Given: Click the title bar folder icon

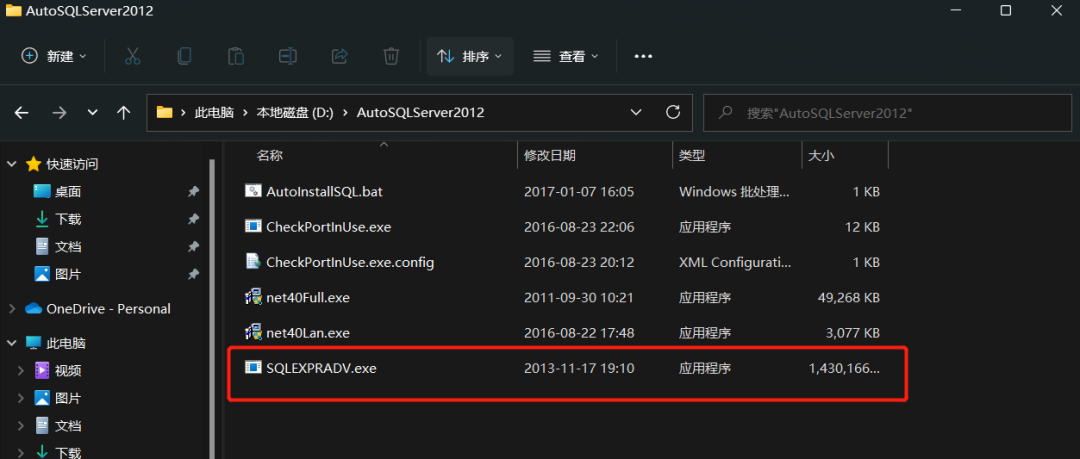Looking at the screenshot, I should 13,10.
